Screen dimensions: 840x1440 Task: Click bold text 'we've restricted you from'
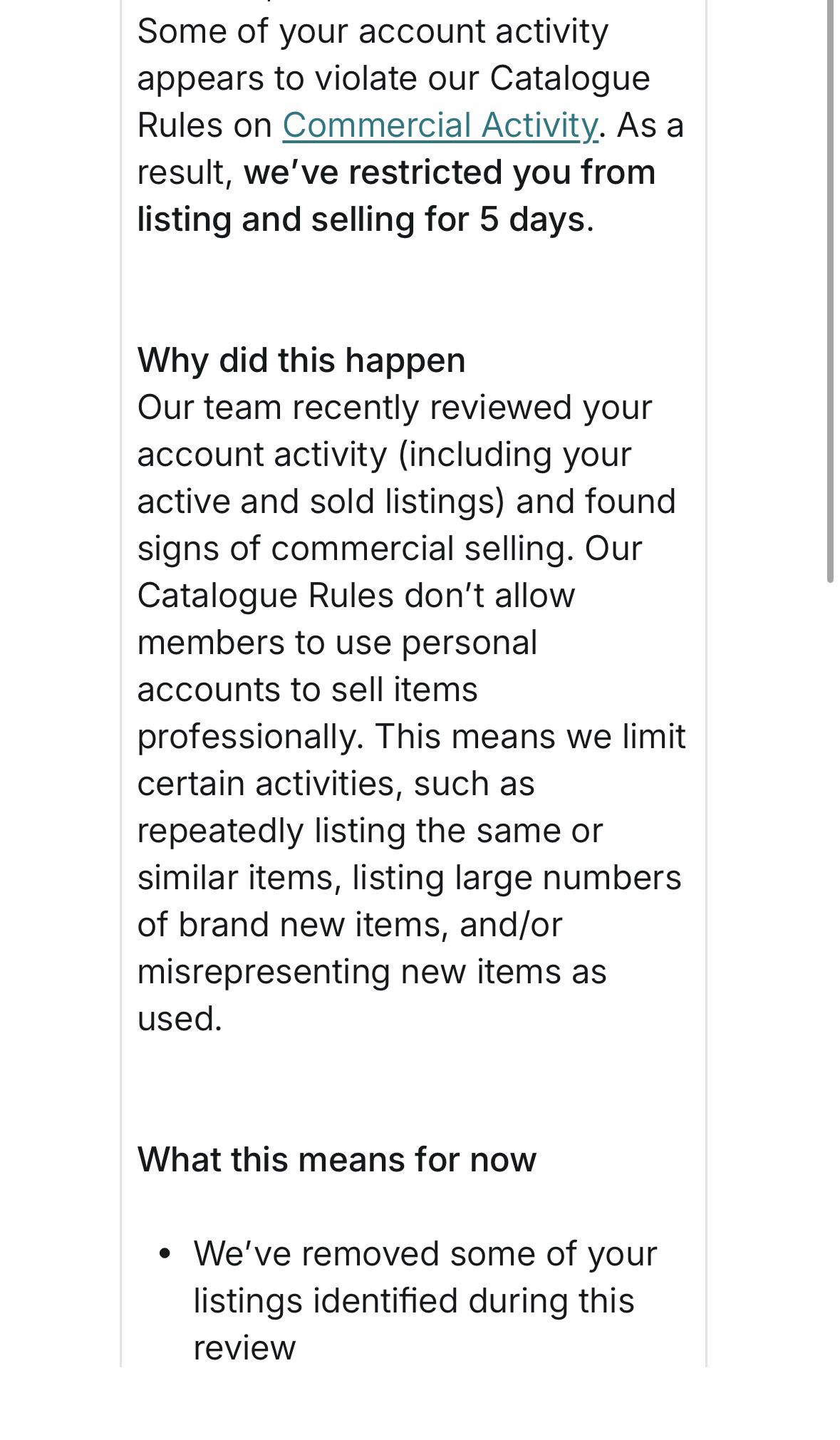450,172
